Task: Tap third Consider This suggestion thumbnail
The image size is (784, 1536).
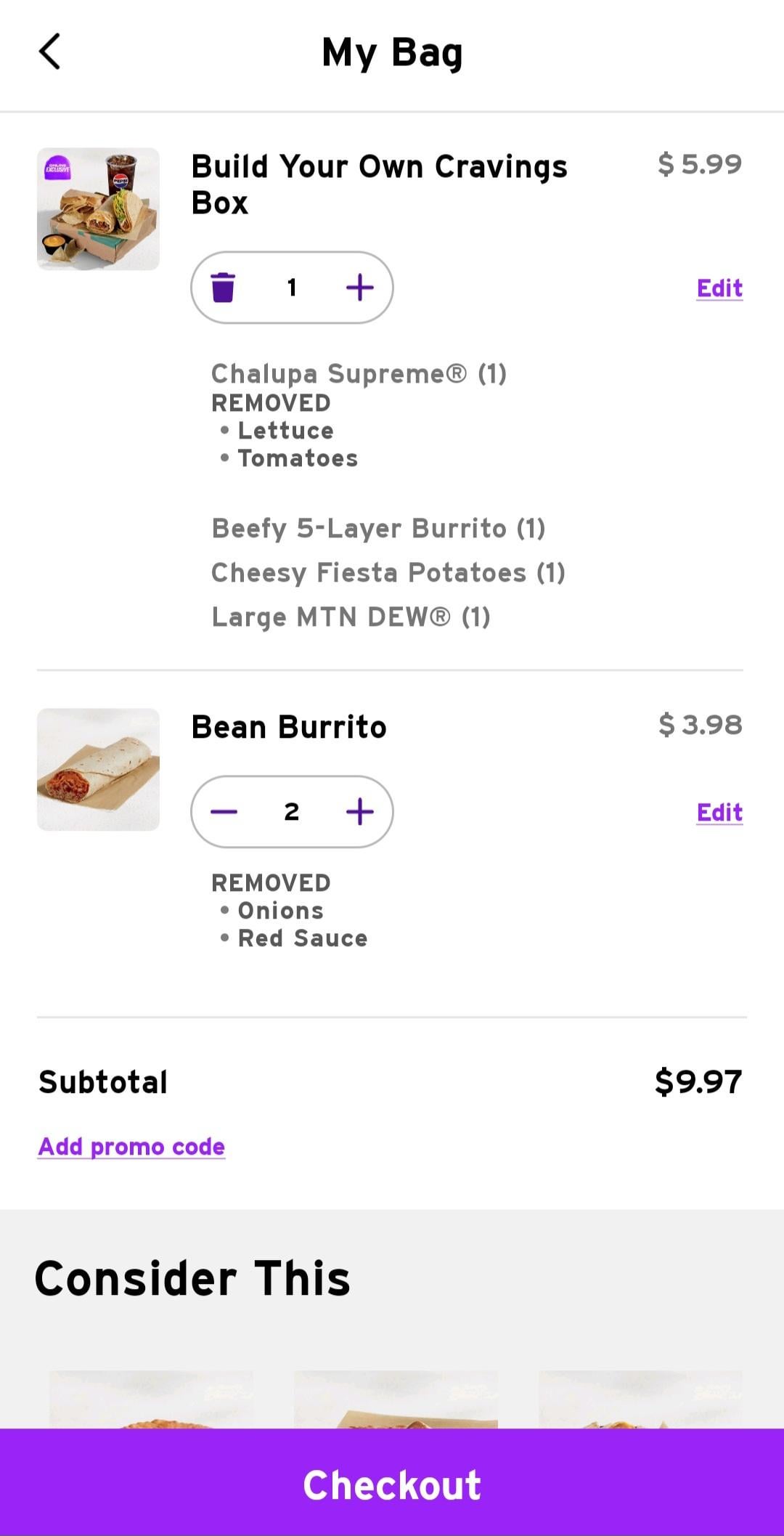Action: [x=640, y=1399]
